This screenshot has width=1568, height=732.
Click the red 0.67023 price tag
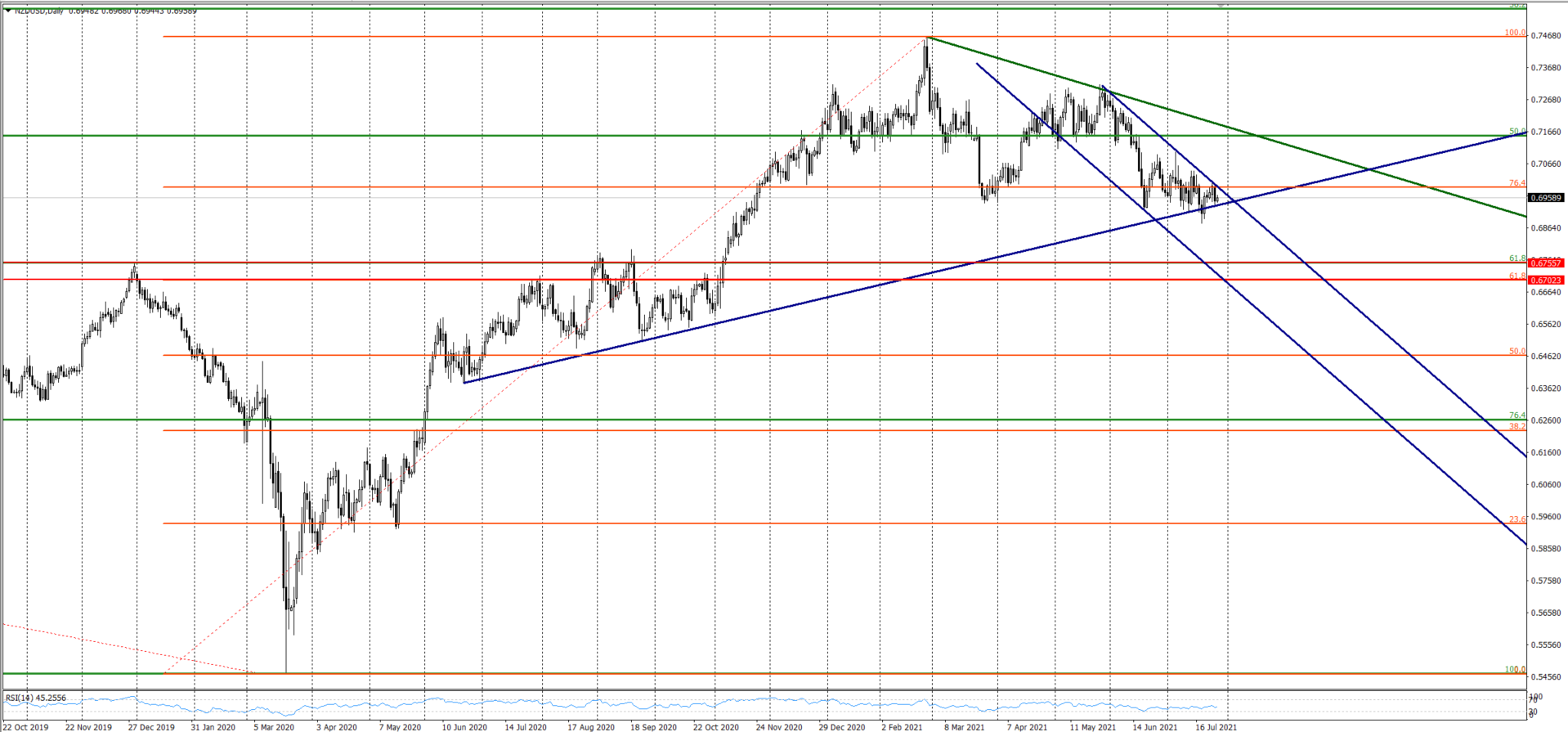pyautogui.click(x=1545, y=281)
